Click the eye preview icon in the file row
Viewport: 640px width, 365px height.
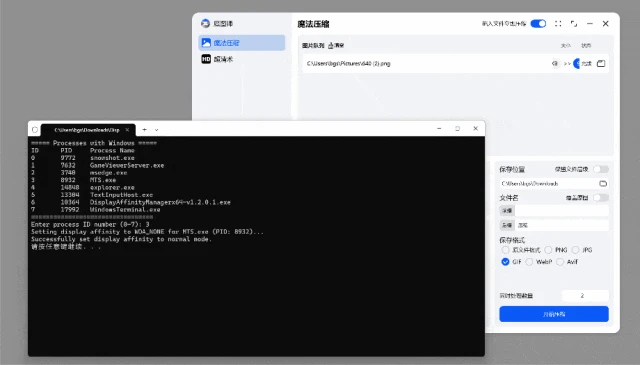pyautogui.click(x=555, y=64)
